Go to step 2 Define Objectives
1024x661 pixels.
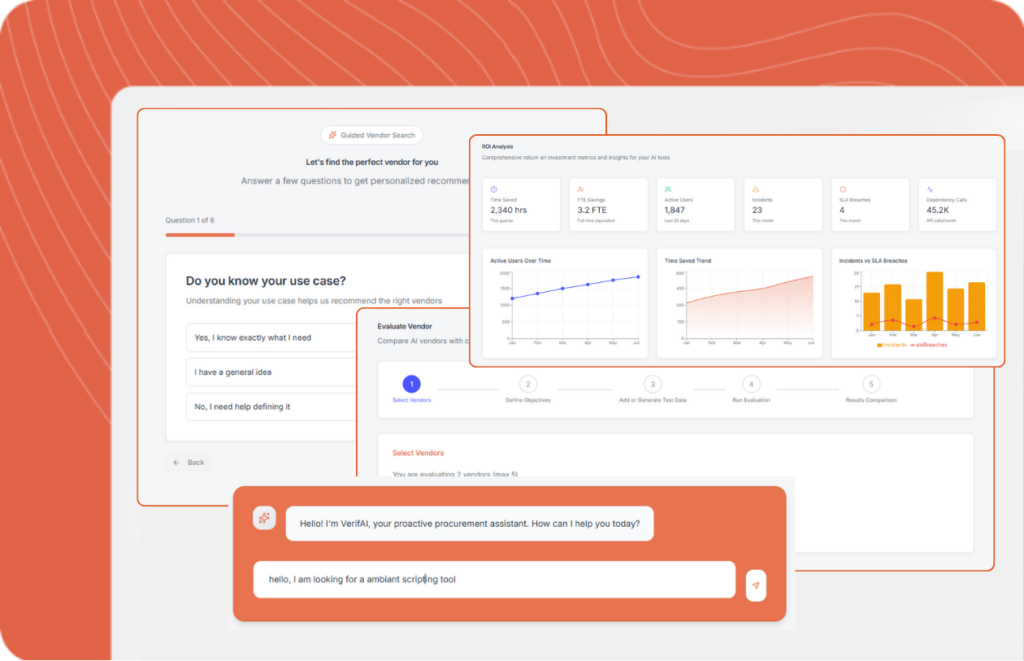click(528, 383)
